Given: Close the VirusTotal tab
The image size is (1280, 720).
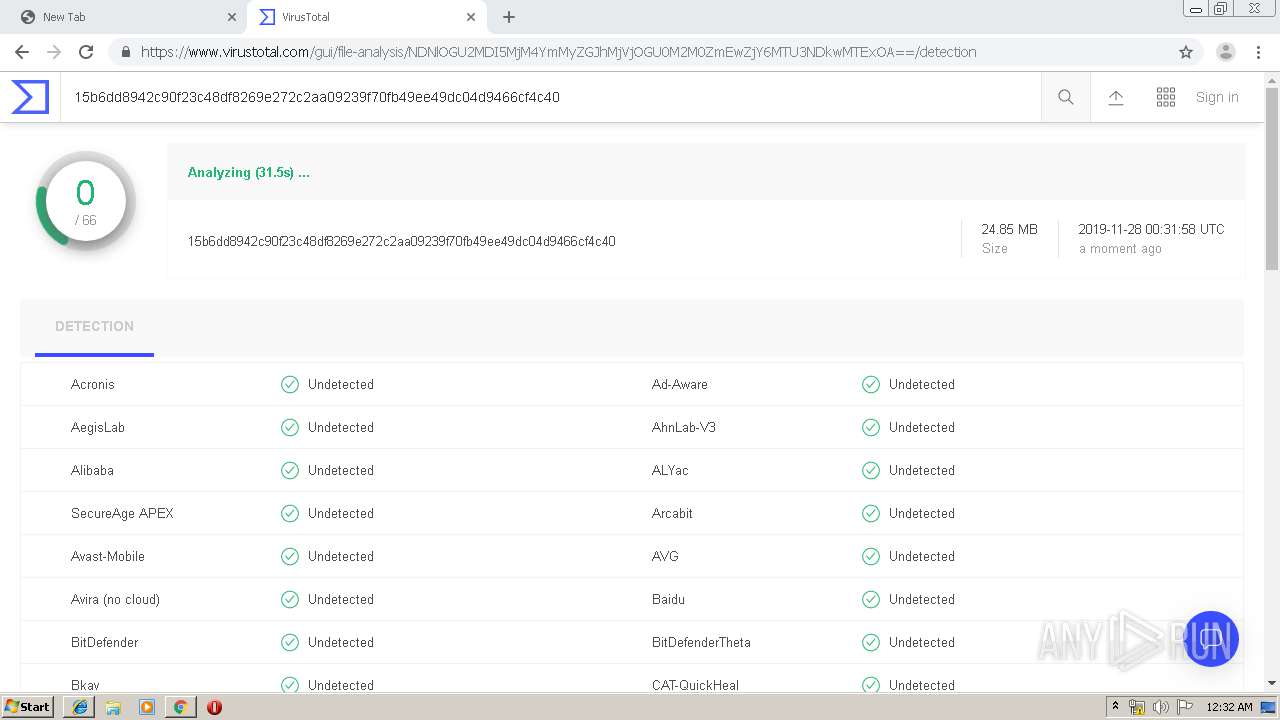Looking at the screenshot, I should click(x=470, y=17).
